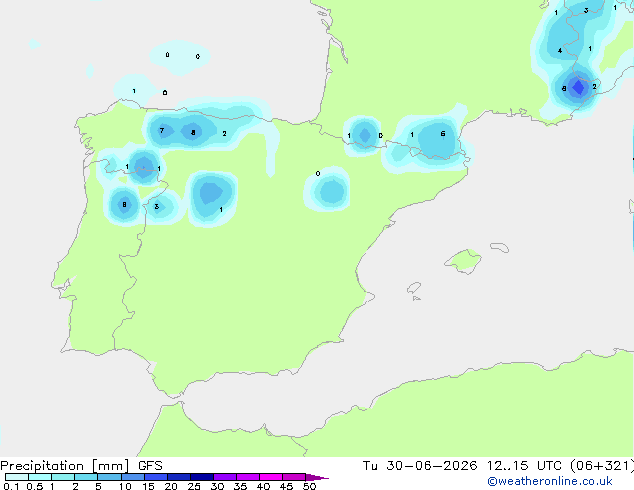Select the 30–35 mm legend swatch

(224, 477)
